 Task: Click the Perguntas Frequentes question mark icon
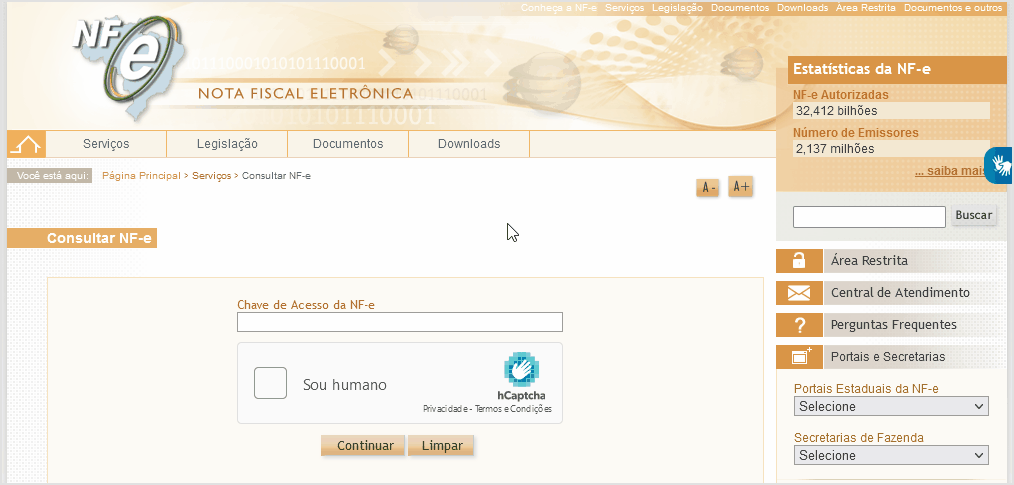799,325
